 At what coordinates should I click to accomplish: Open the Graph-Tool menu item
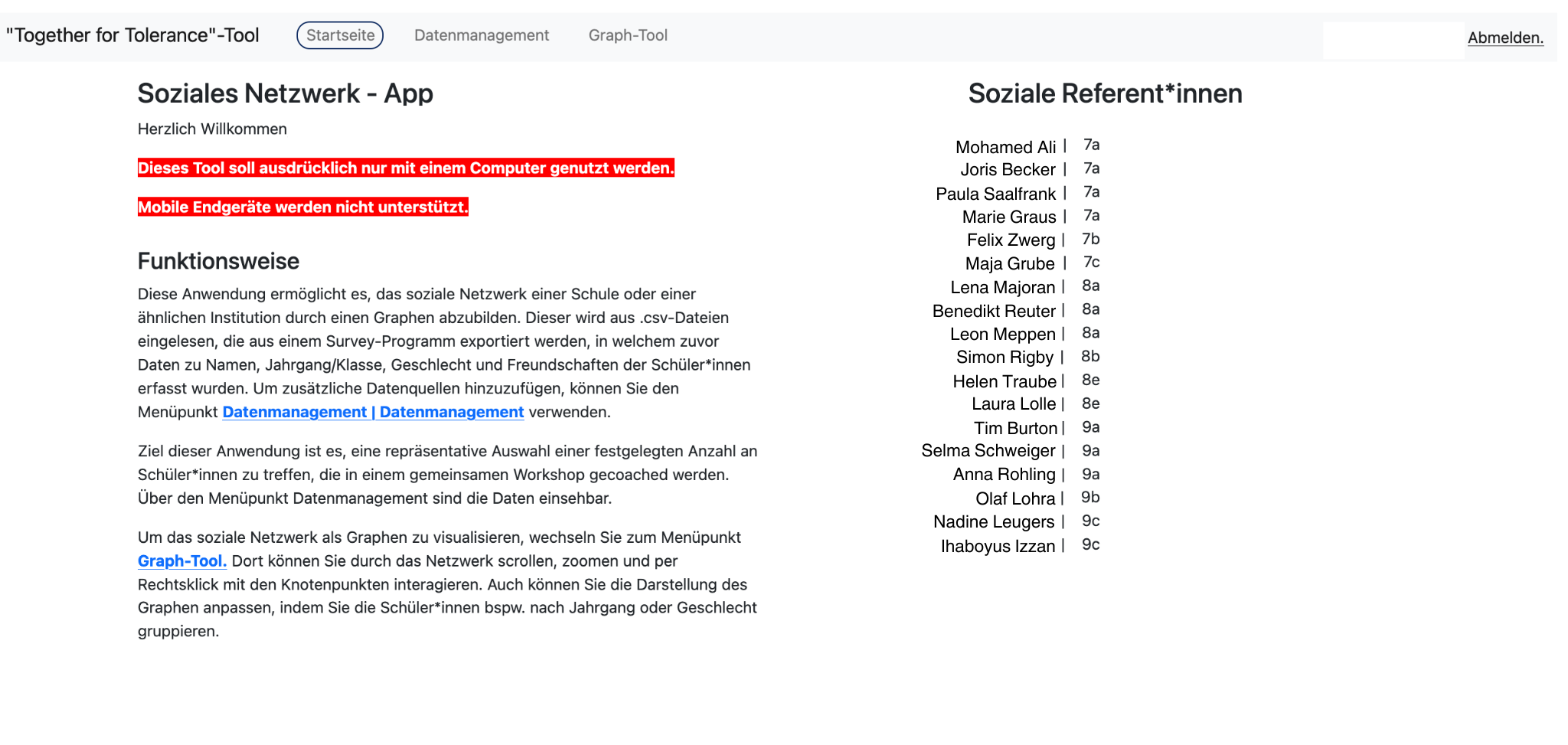point(628,35)
